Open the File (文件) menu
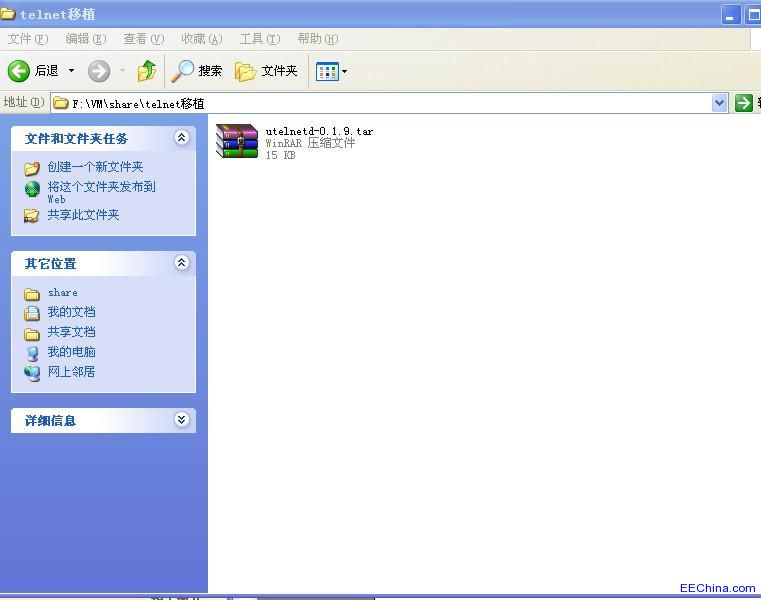The height and width of the screenshot is (600, 761). [x=27, y=39]
